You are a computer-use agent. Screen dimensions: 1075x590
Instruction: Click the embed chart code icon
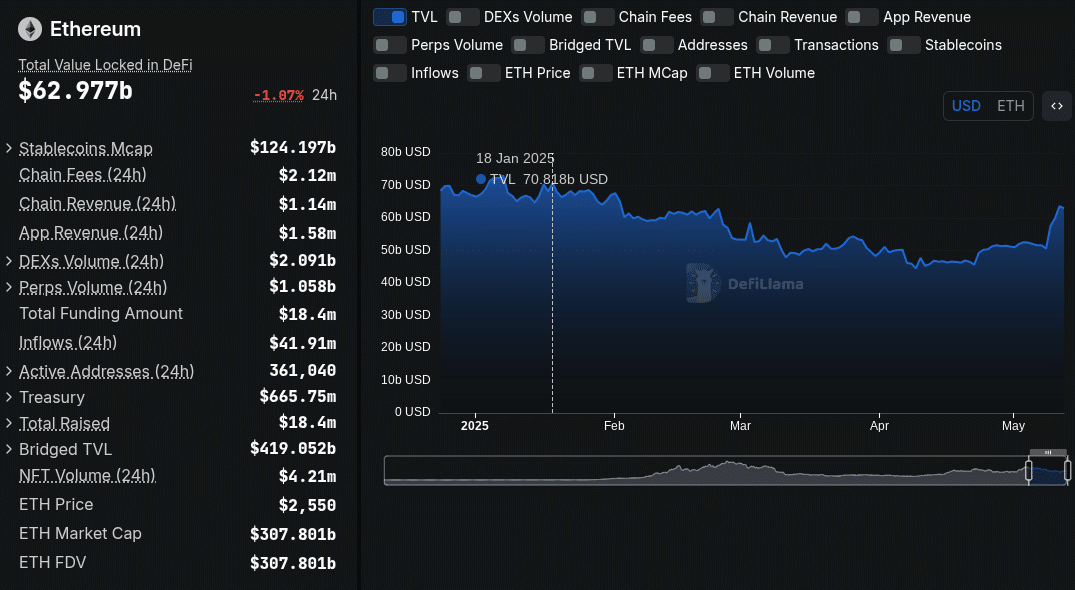click(x=1056, y=106)
